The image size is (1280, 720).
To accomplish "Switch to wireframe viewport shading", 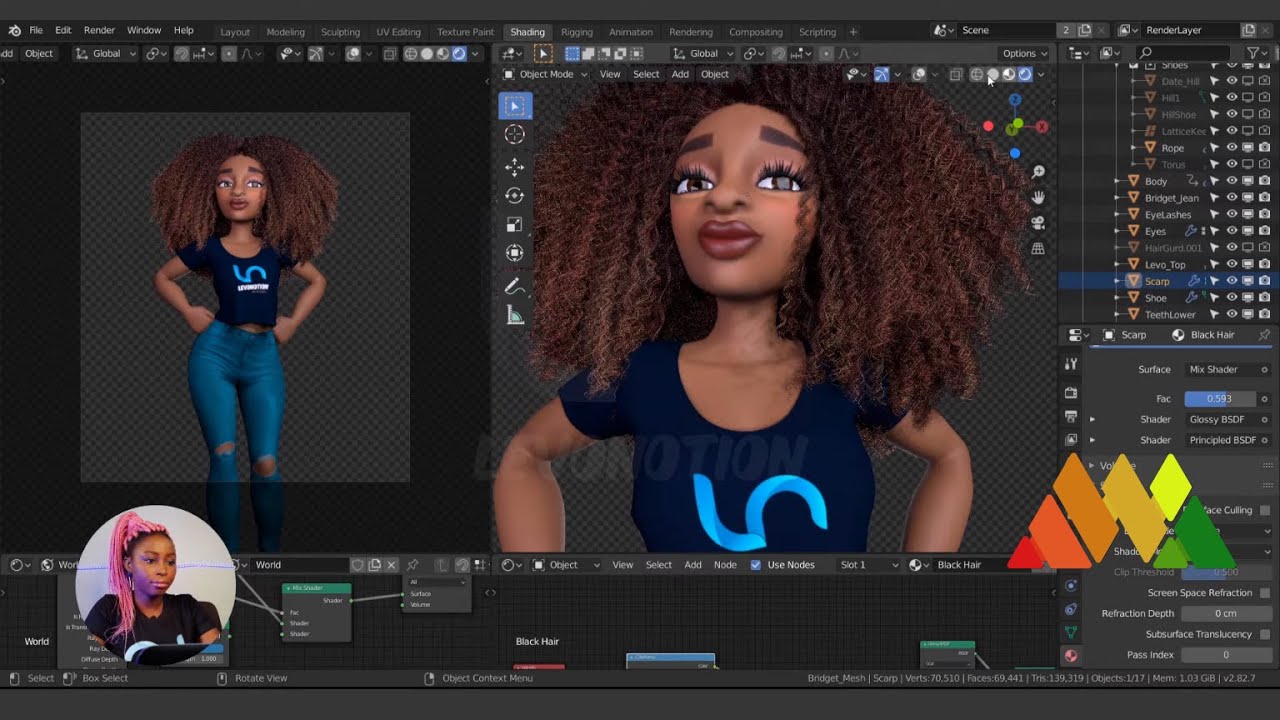I will click(x=976, y=74).
